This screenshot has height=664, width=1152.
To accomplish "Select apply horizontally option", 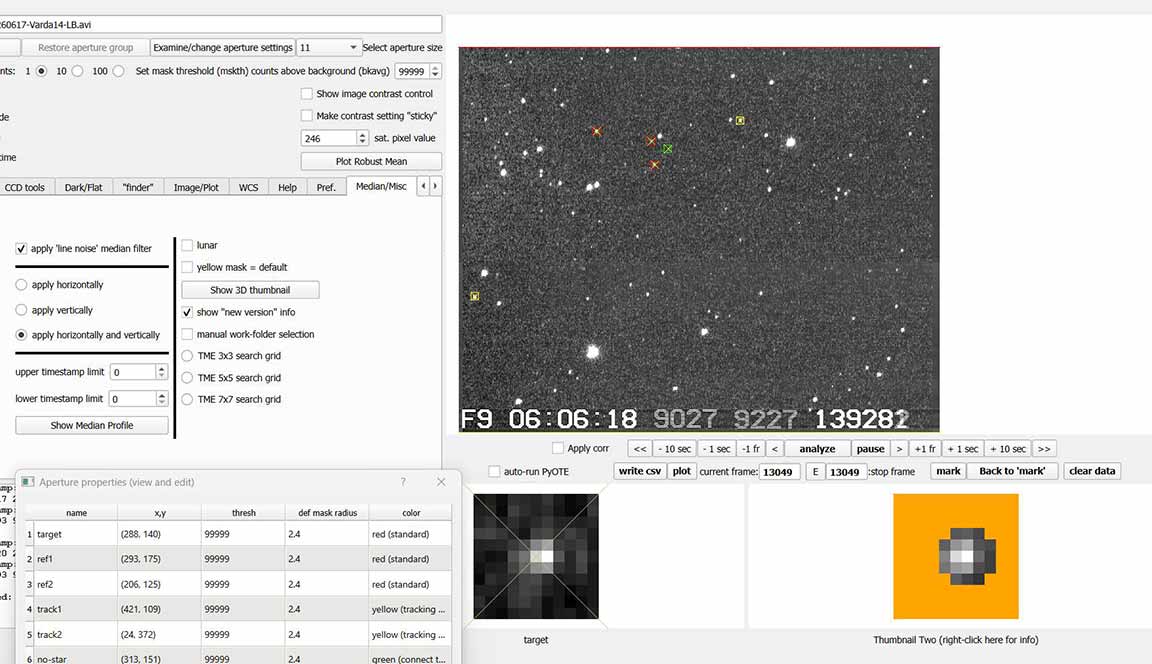I will coord(21,285).
